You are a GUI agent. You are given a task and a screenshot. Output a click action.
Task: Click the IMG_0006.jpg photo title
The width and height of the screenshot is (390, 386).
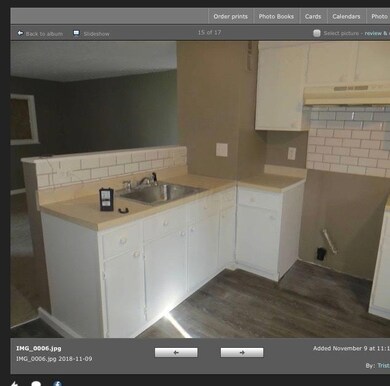pos(39,348)
